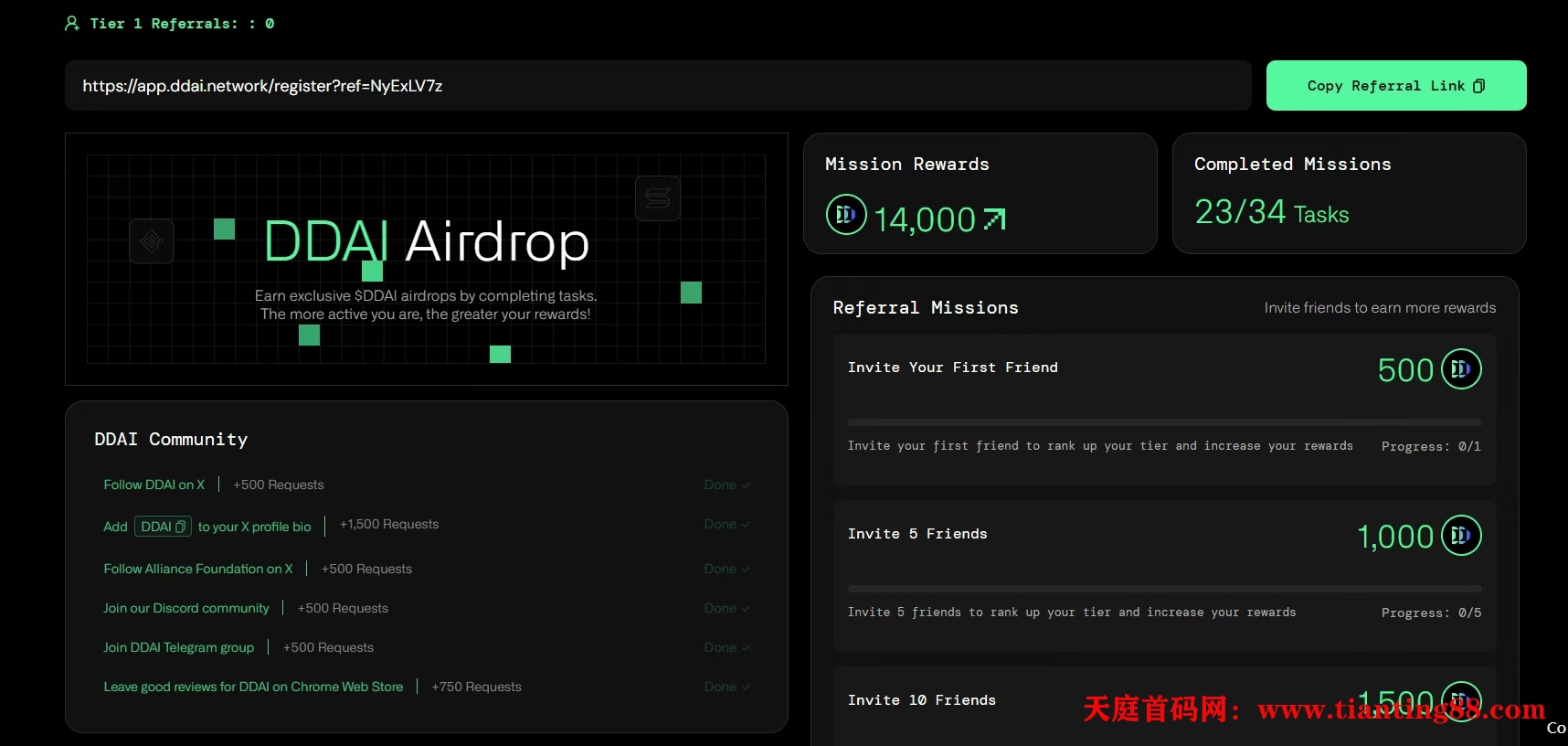
Task: Click the diamond logo icon in airdrop banner
Action: coord(152,241)
